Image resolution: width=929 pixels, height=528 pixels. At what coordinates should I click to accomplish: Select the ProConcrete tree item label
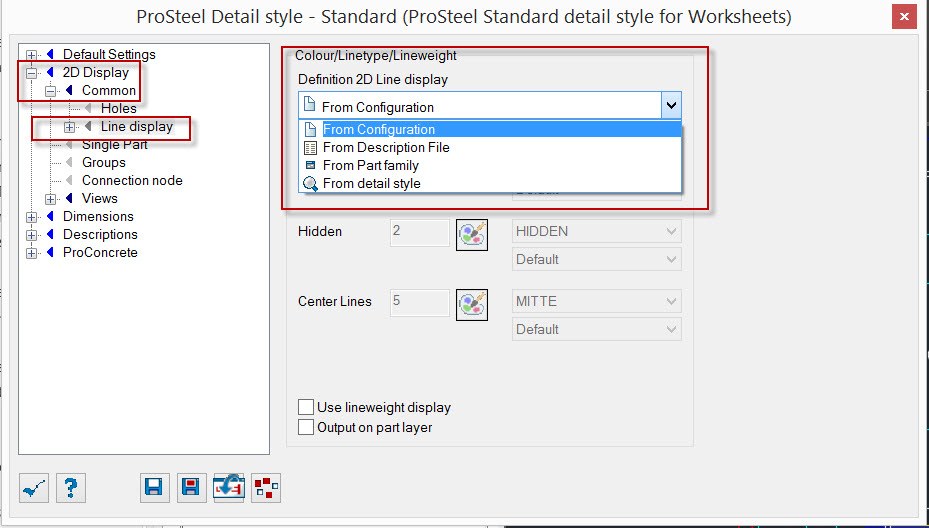[100, 252]
